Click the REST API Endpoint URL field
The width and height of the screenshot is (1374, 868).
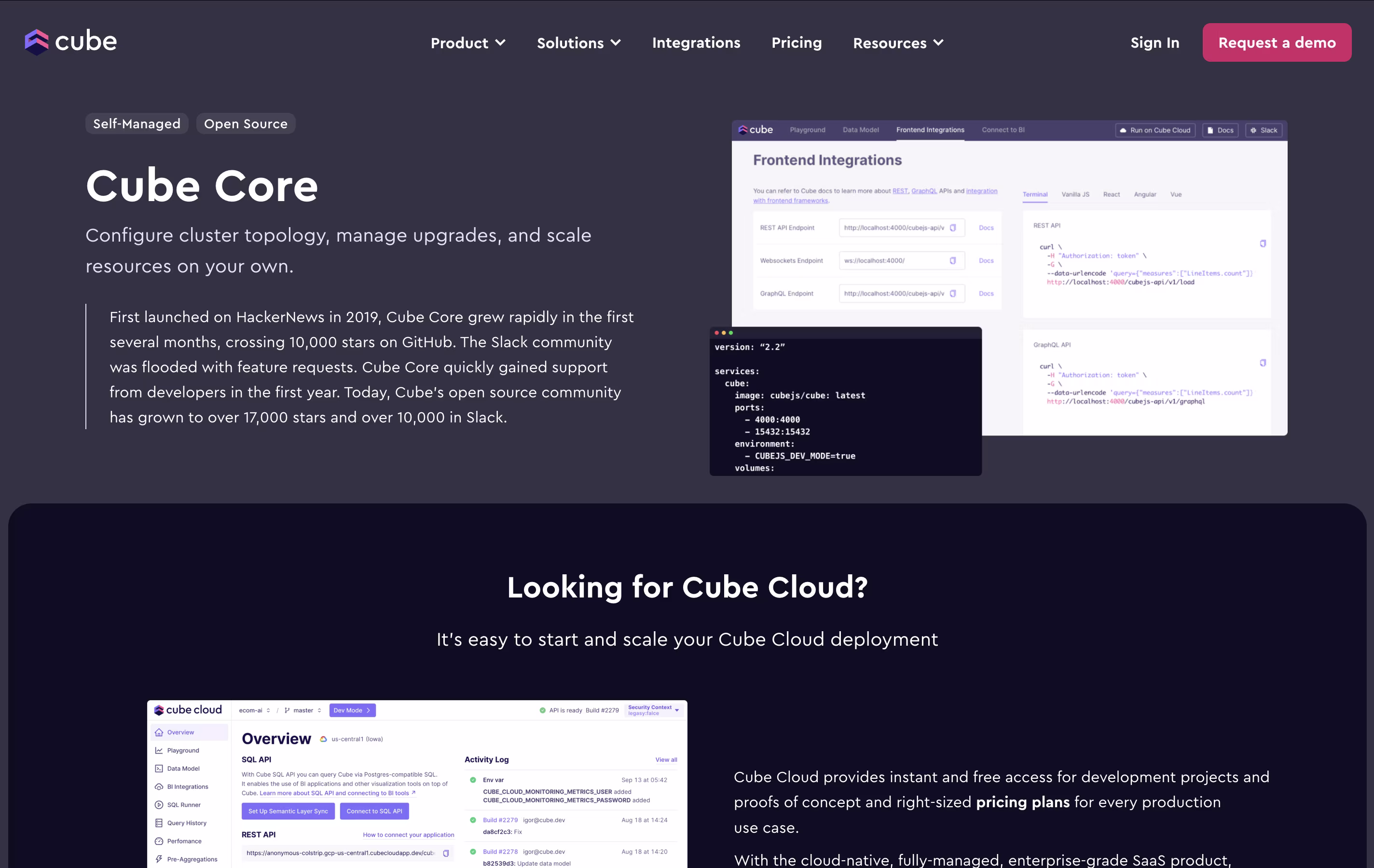coord(902,228)
